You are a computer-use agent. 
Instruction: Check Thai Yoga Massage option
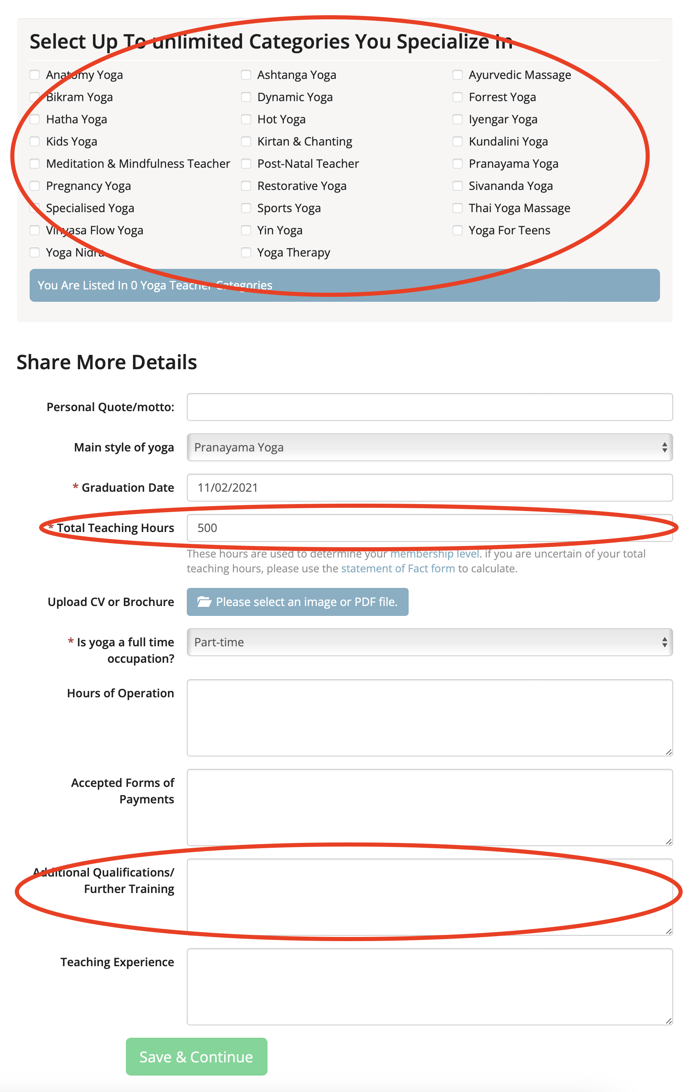point(457,208)
